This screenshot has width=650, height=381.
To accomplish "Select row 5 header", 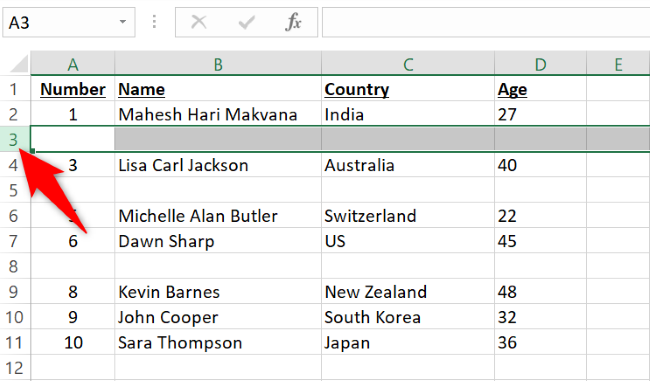I will pyautogui.click(x=14, y=190).
